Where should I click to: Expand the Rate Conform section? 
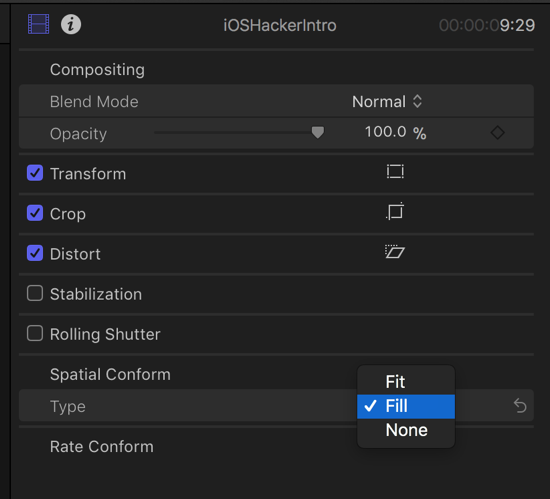(x=102, y=447)
